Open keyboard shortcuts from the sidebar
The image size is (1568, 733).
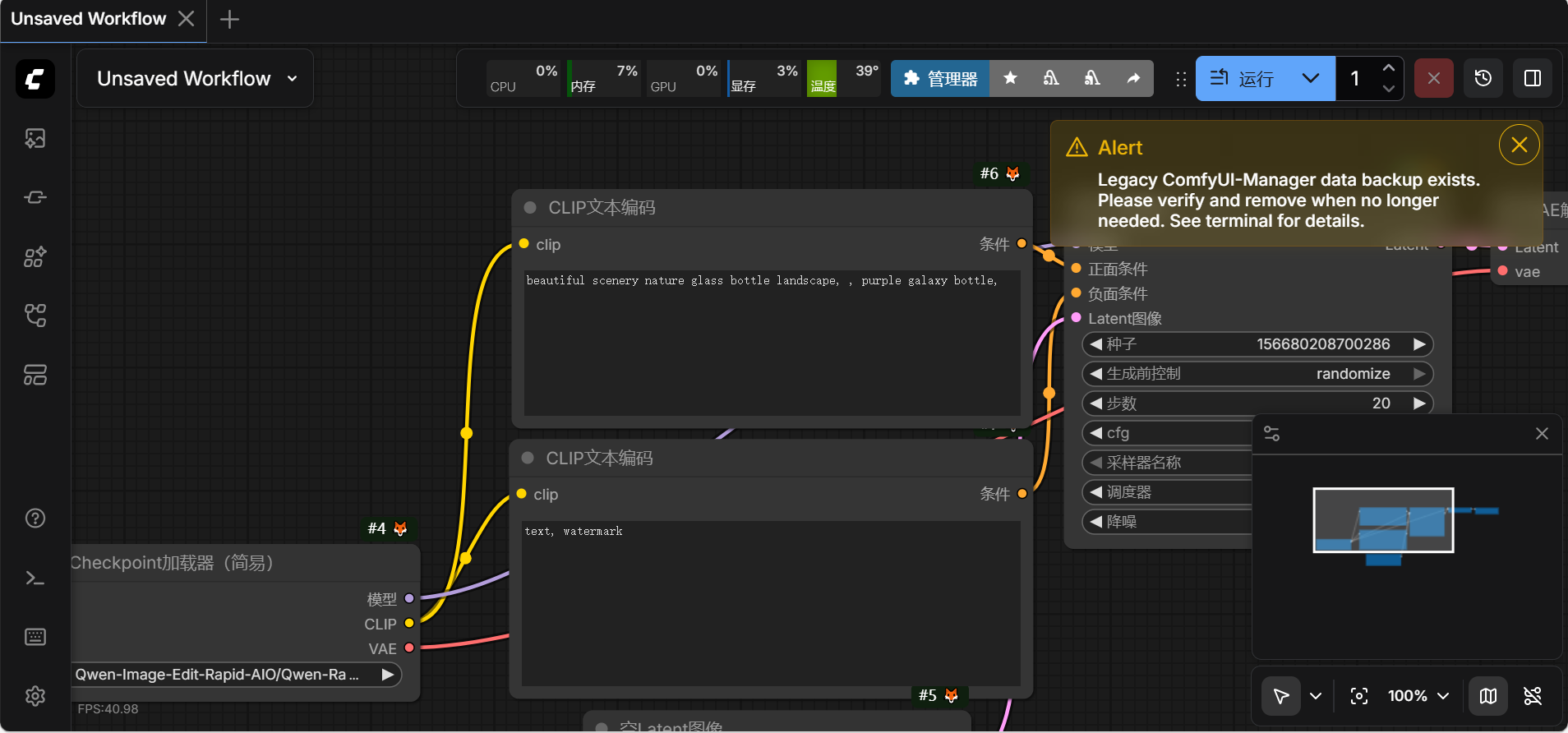(35, 637)
